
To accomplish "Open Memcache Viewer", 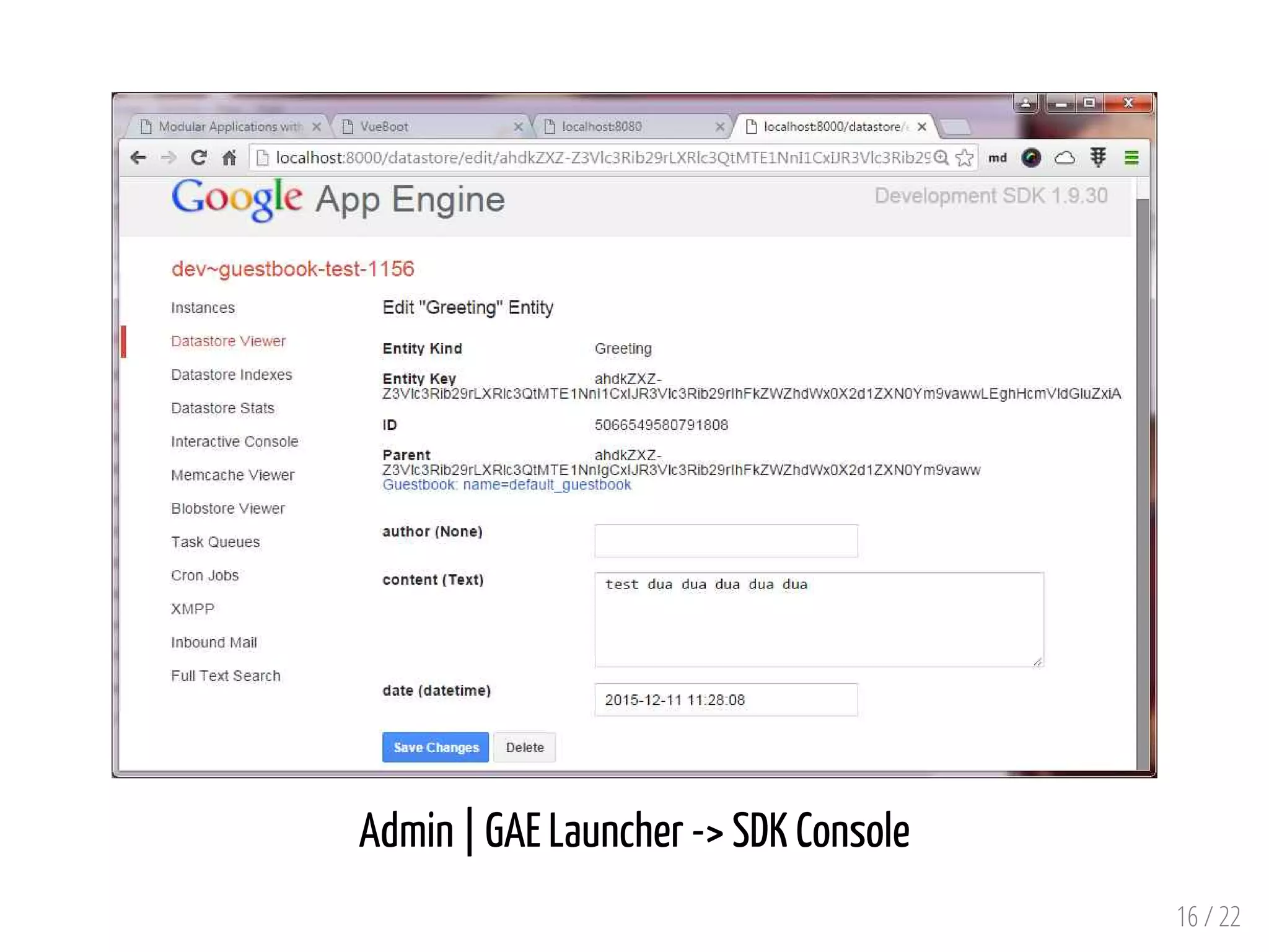I will tap(232, 475).
